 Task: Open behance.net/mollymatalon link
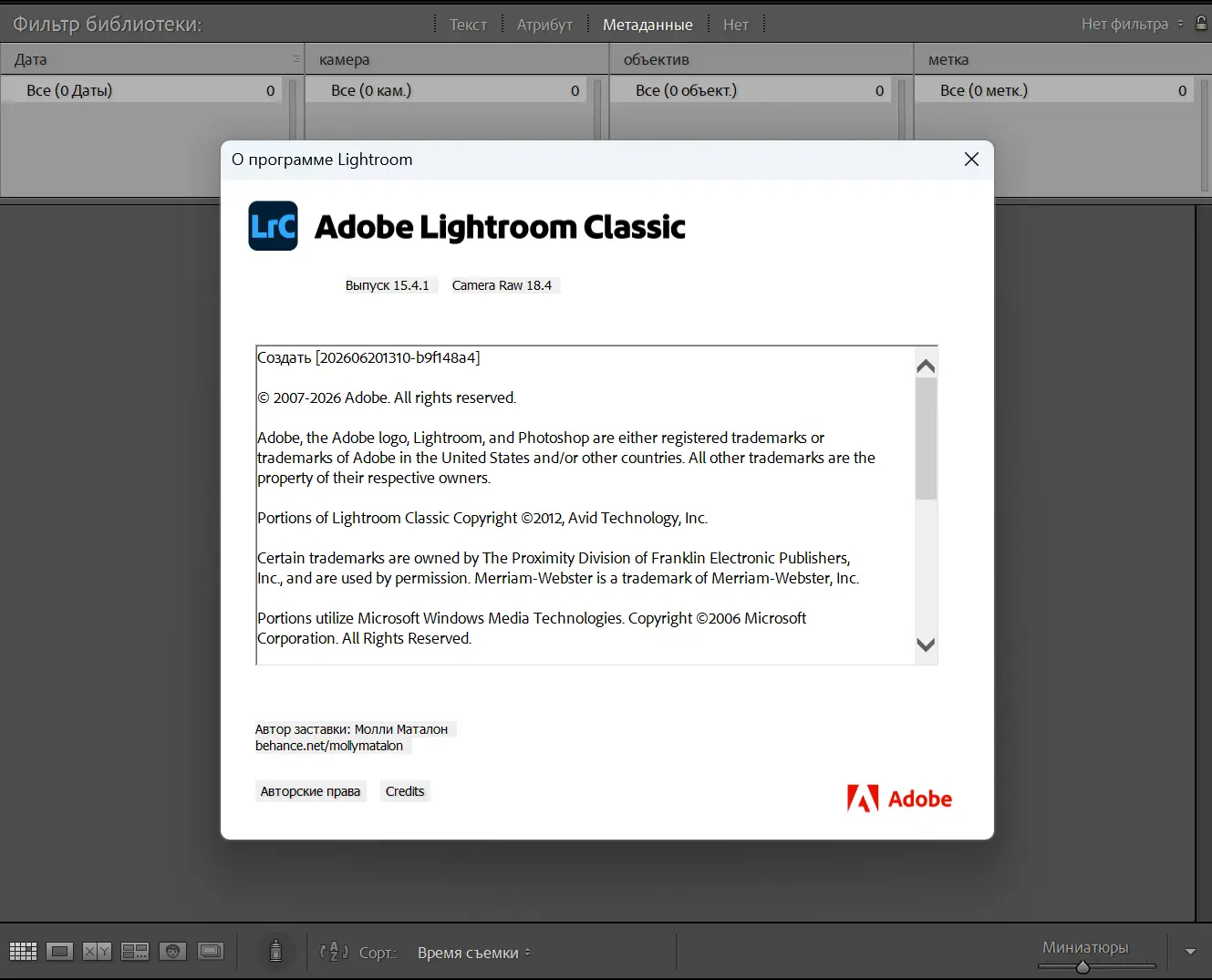(329, 746)
